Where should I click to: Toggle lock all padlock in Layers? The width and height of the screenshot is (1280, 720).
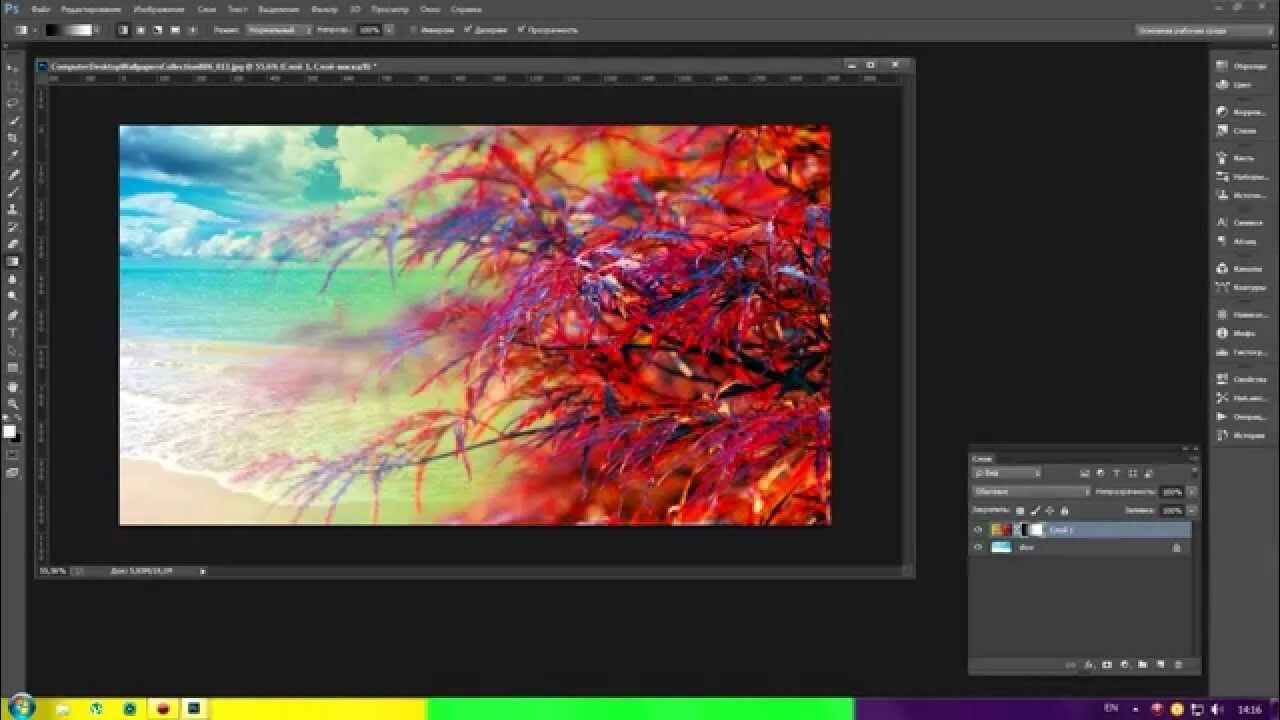(x=1064, y=510)
